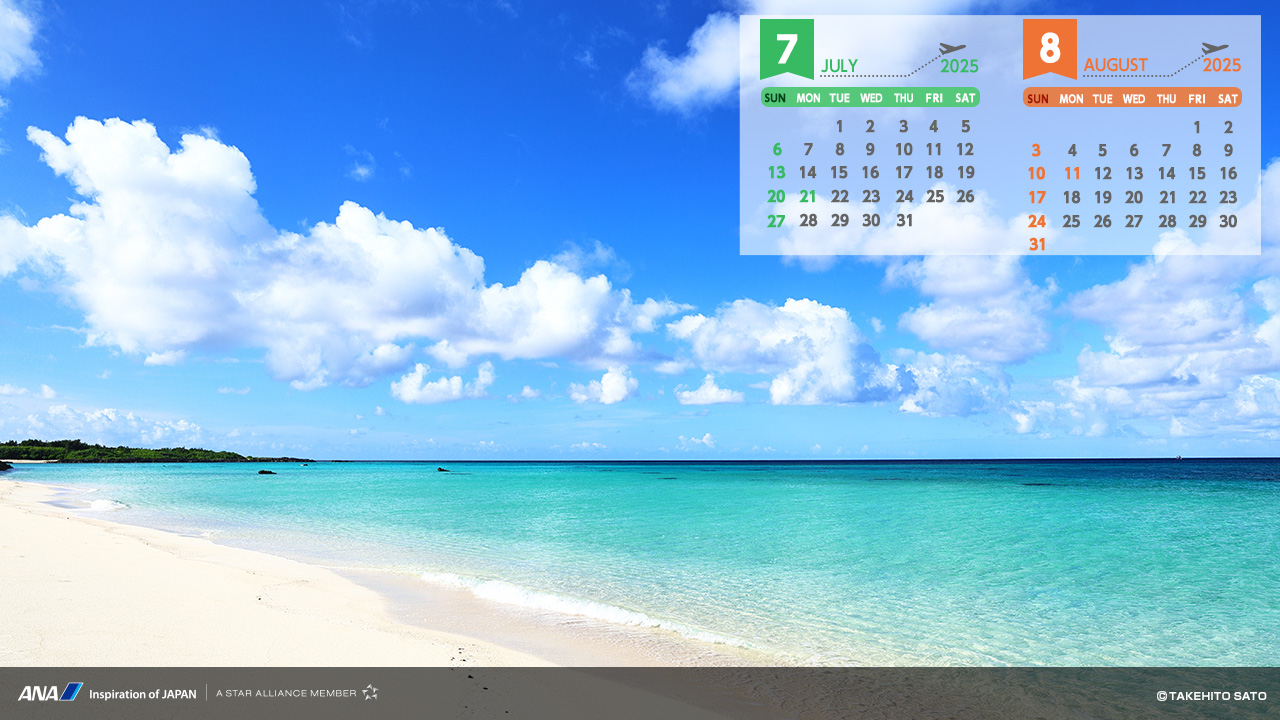1280x720 pixels.
Task: Click the airplane icon above July 2025
Action: 952,49
